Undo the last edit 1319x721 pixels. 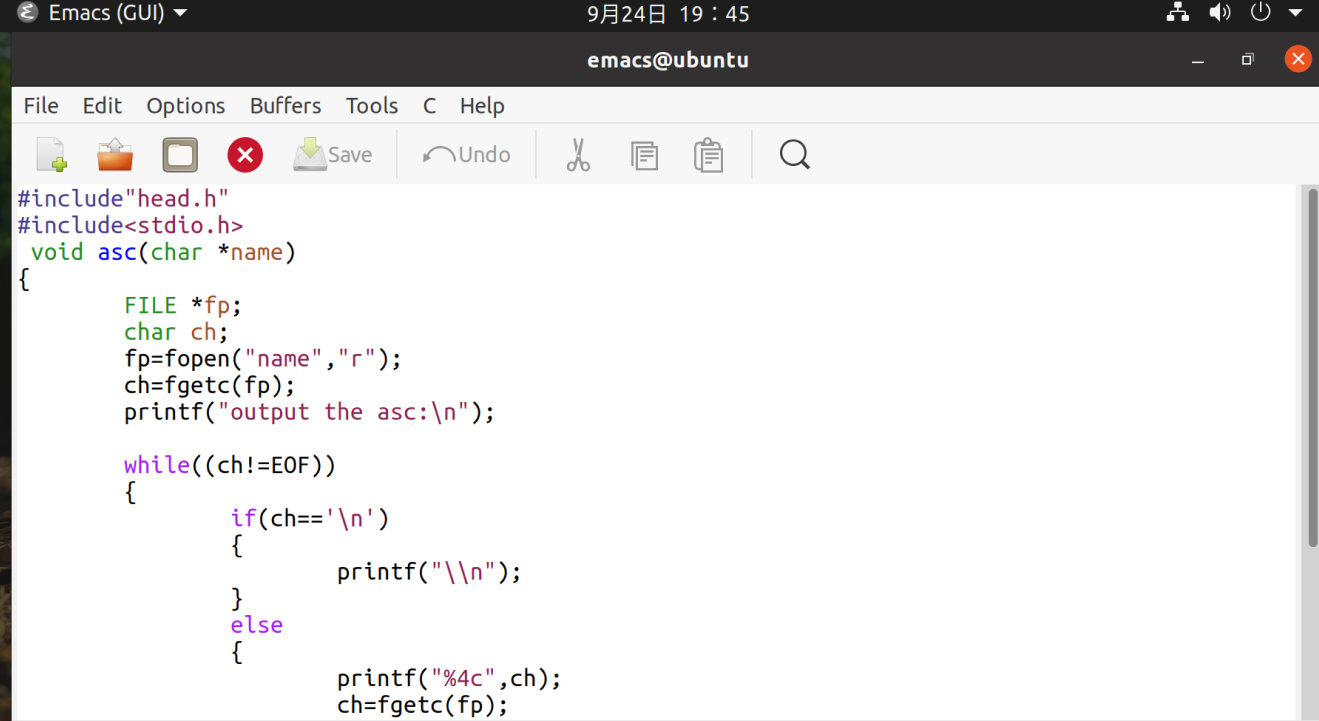tap(466, 155)
